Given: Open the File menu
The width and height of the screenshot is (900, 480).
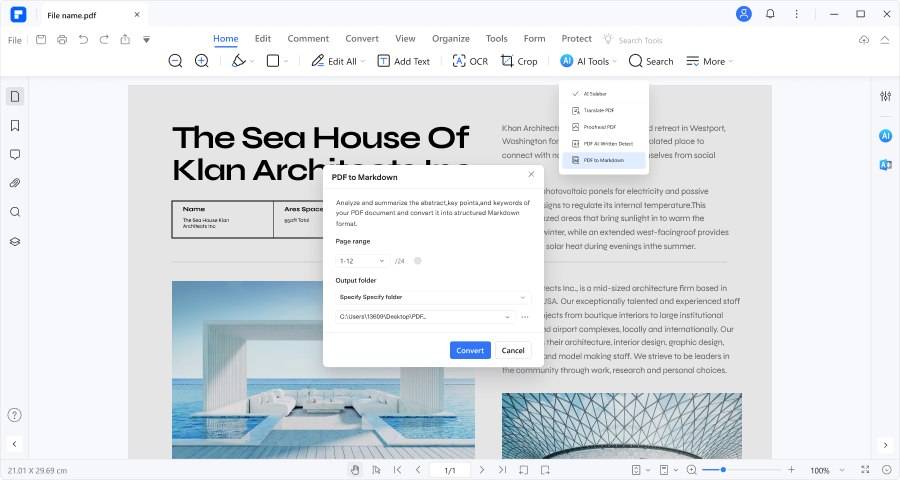Looking at the screenshot, I should coord(15,40).
